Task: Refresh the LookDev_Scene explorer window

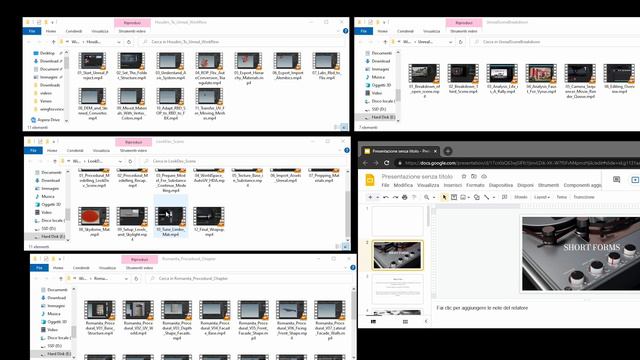Action: tap(130, 161)
